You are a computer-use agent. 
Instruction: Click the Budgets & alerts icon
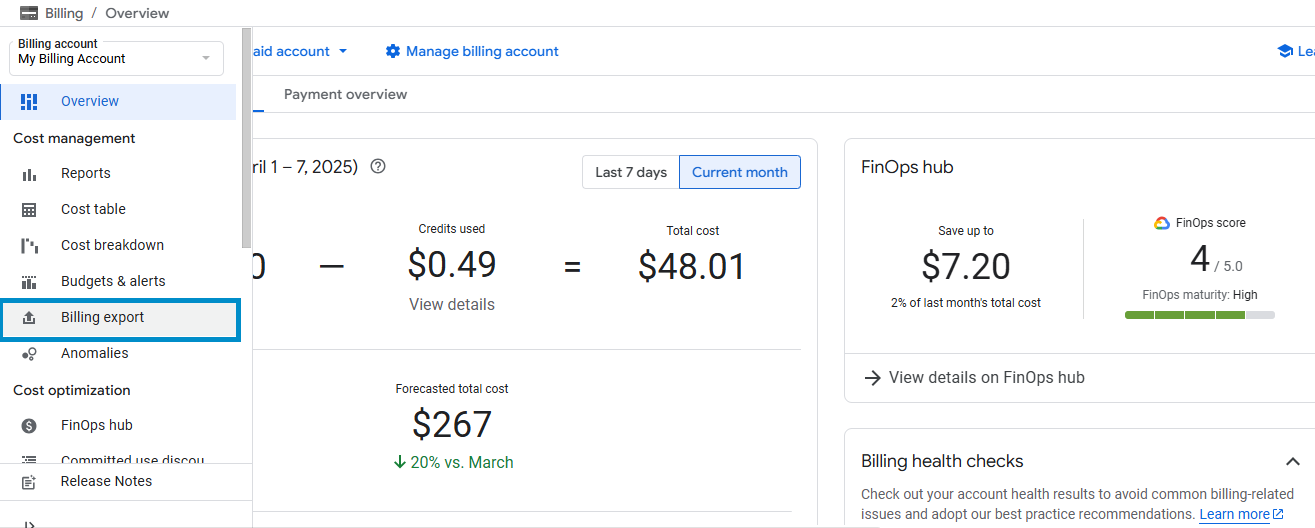tap(29, 282)
